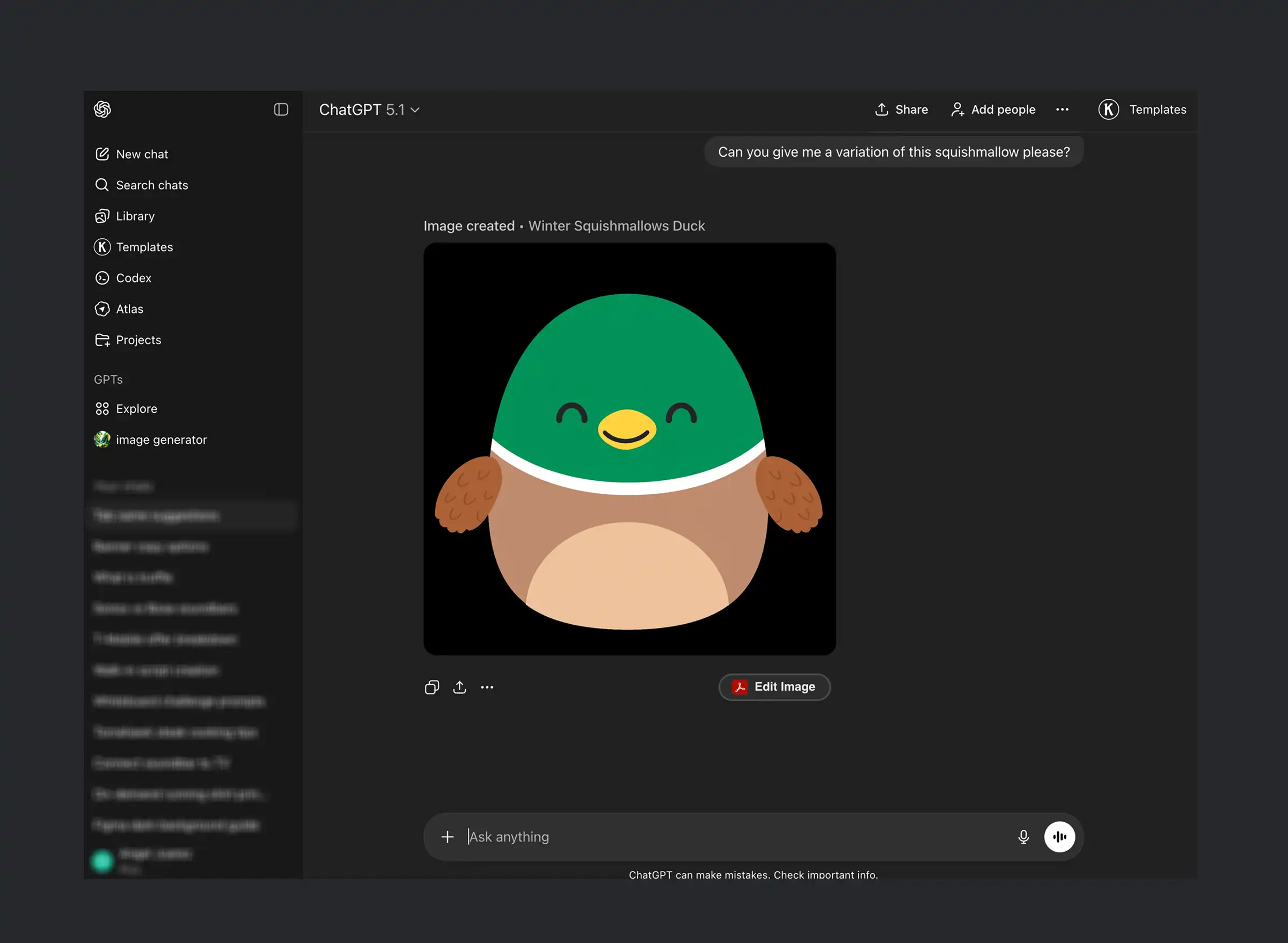Click the image generator avatar icon
Image resolution: width=1288 pixels, height=943 pixels.
point(102,440)
